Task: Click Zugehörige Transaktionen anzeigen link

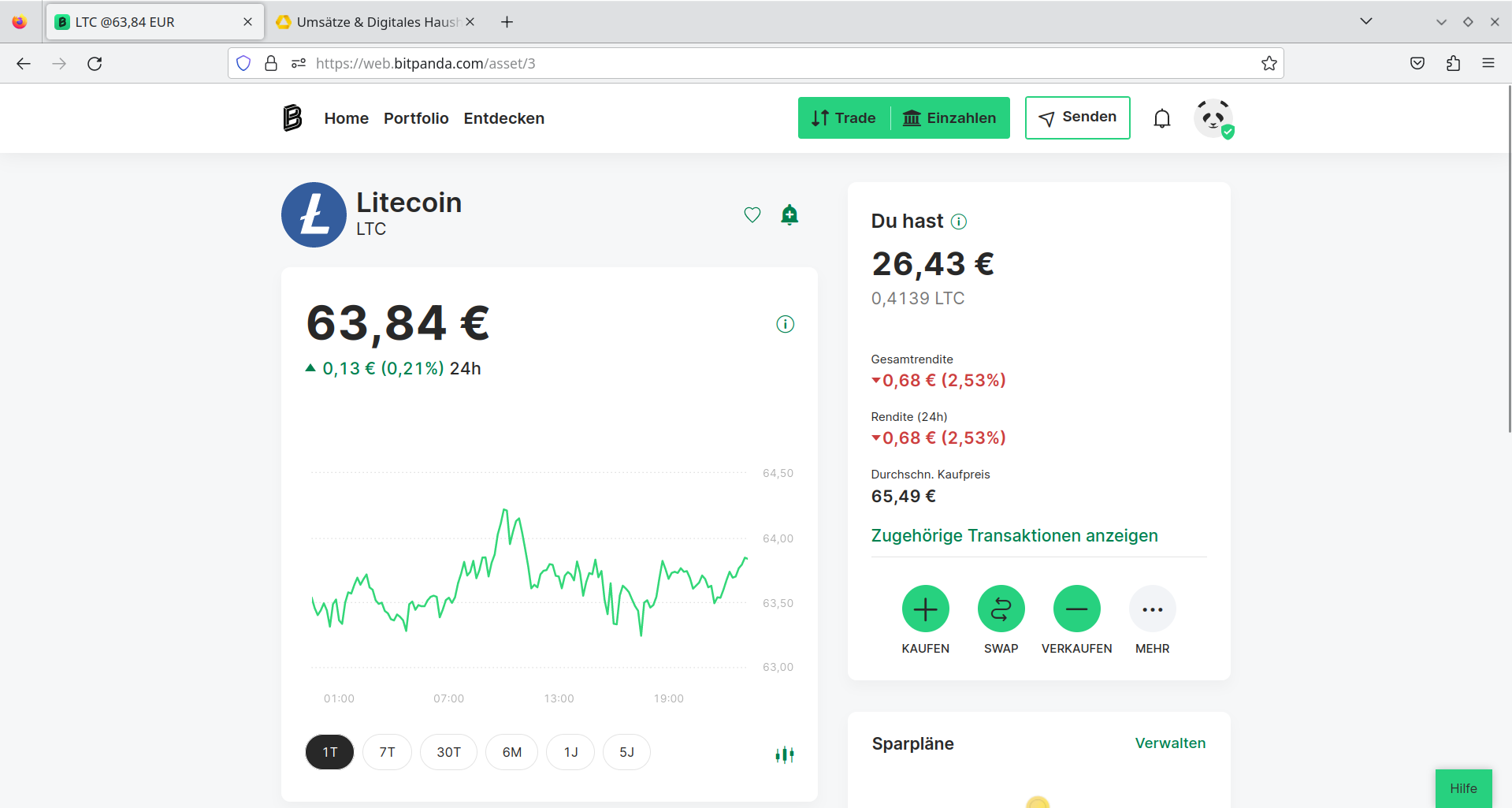Action: 1014,535
